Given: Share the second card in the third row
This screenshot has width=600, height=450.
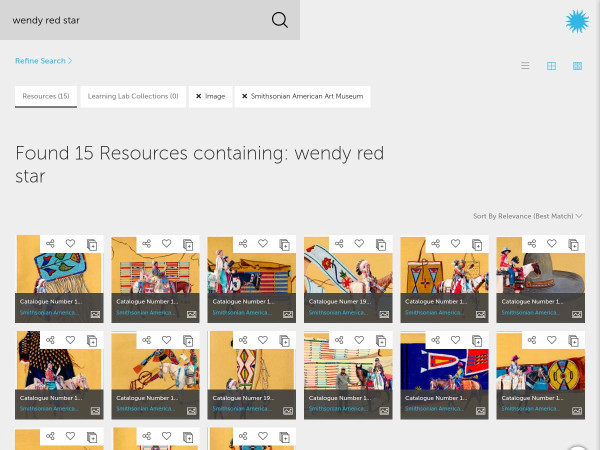Looking at the screenshot, I should click(x=147, y=436).
